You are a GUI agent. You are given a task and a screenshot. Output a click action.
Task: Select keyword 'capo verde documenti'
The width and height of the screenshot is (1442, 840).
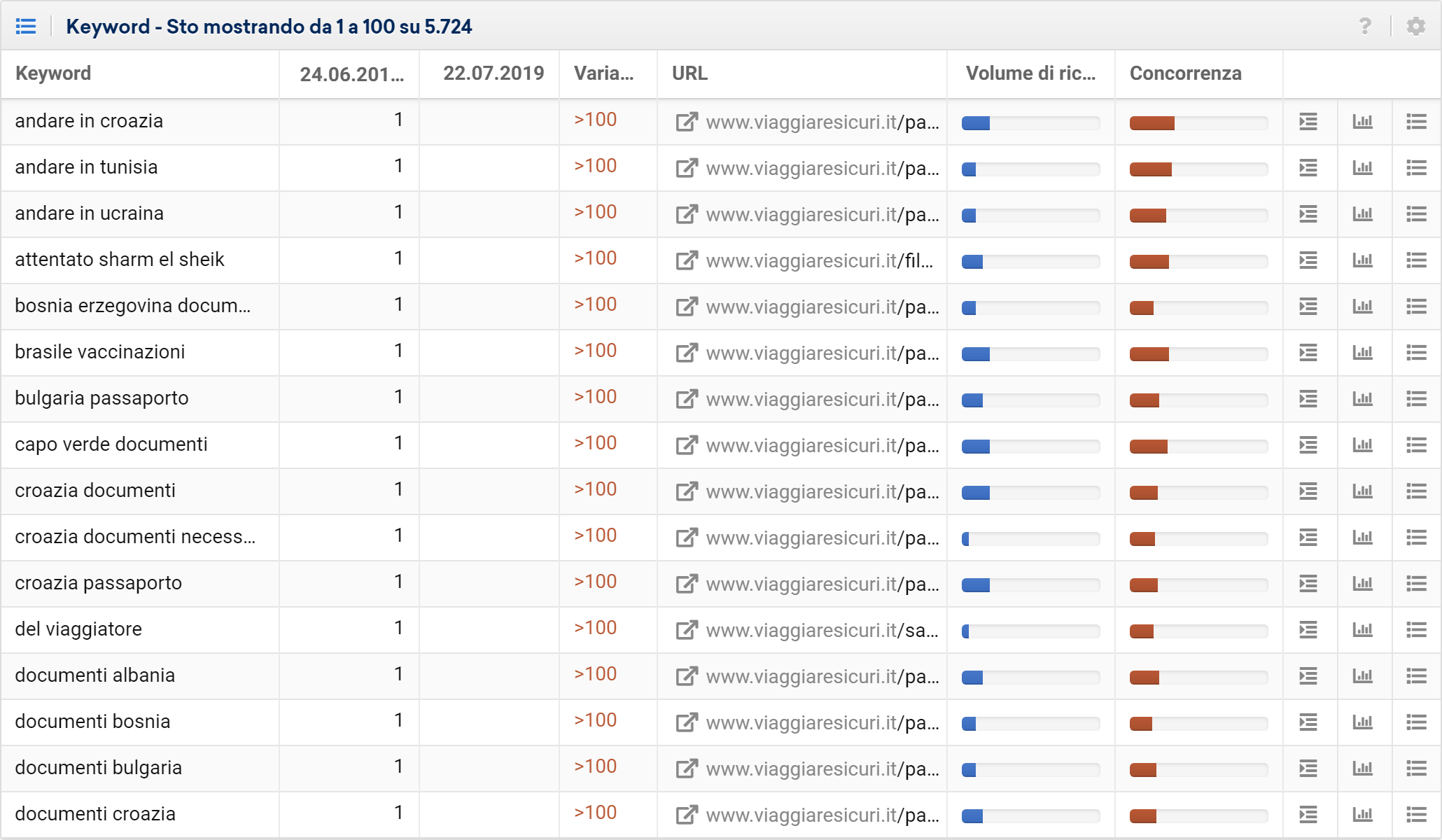[x=111, y=444]
